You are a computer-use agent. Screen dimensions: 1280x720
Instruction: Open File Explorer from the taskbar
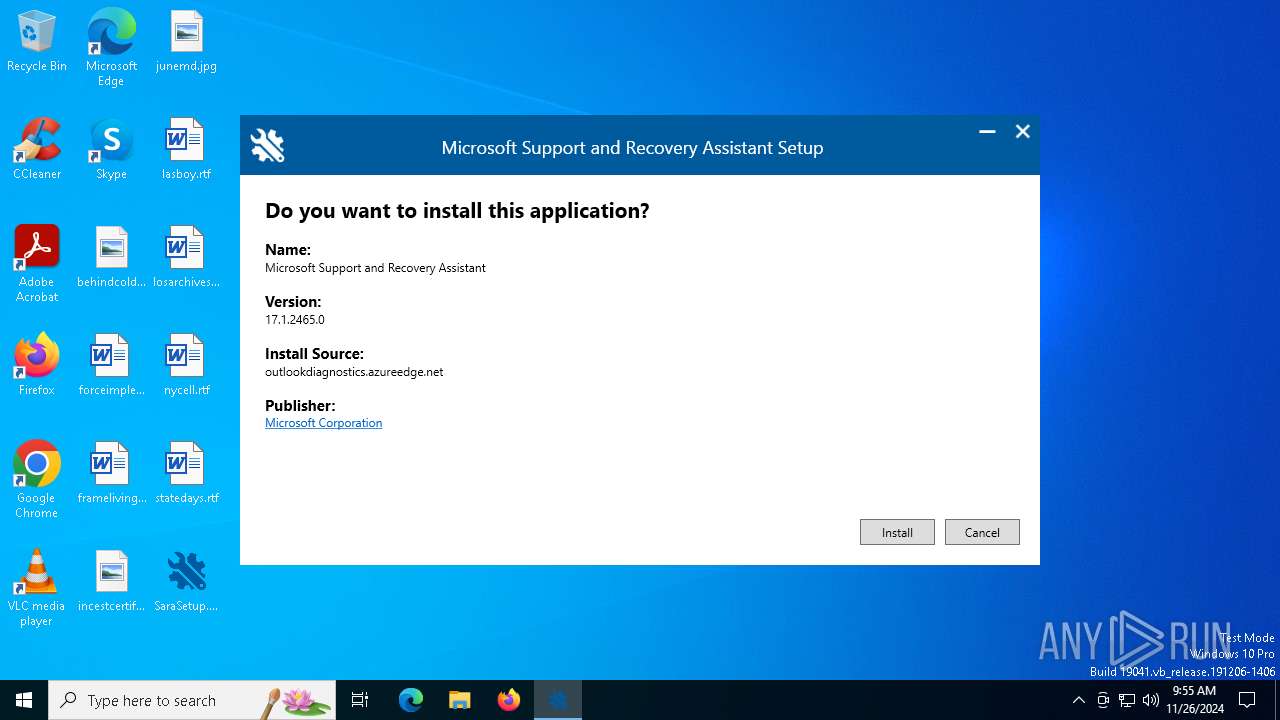459,700
